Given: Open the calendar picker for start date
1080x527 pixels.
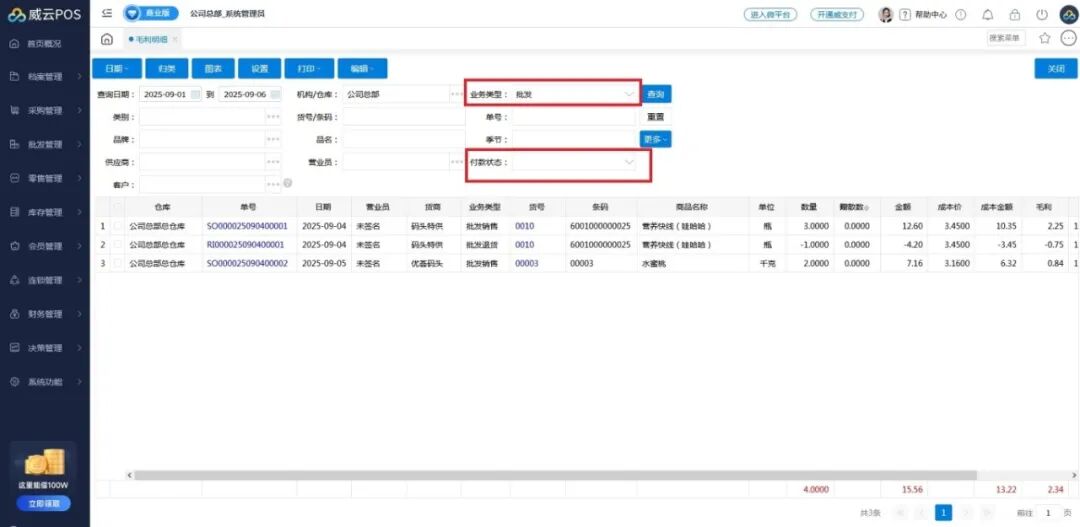Looking at the screenshot, I should (196, 94).
